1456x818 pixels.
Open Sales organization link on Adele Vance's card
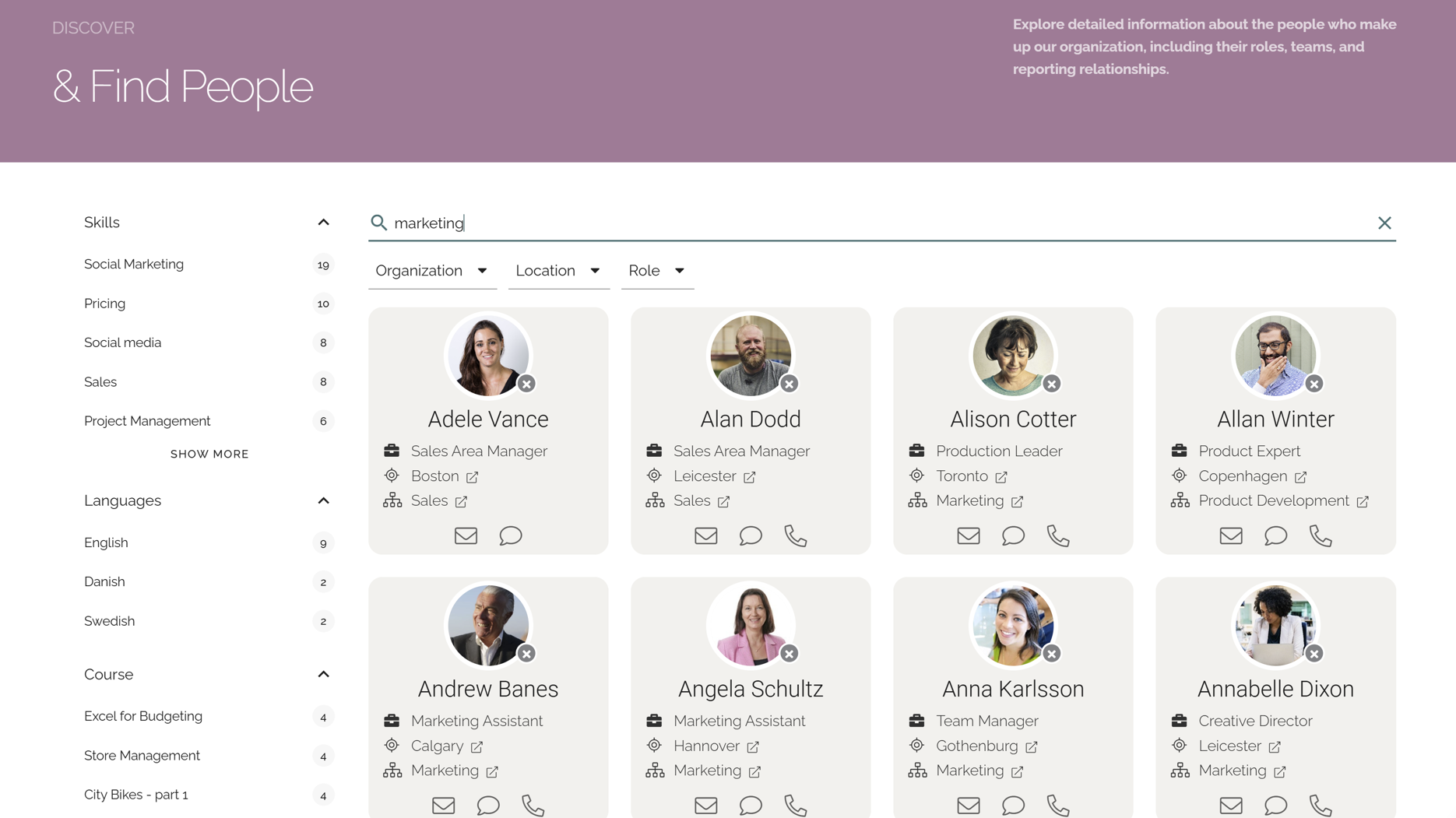461,501
